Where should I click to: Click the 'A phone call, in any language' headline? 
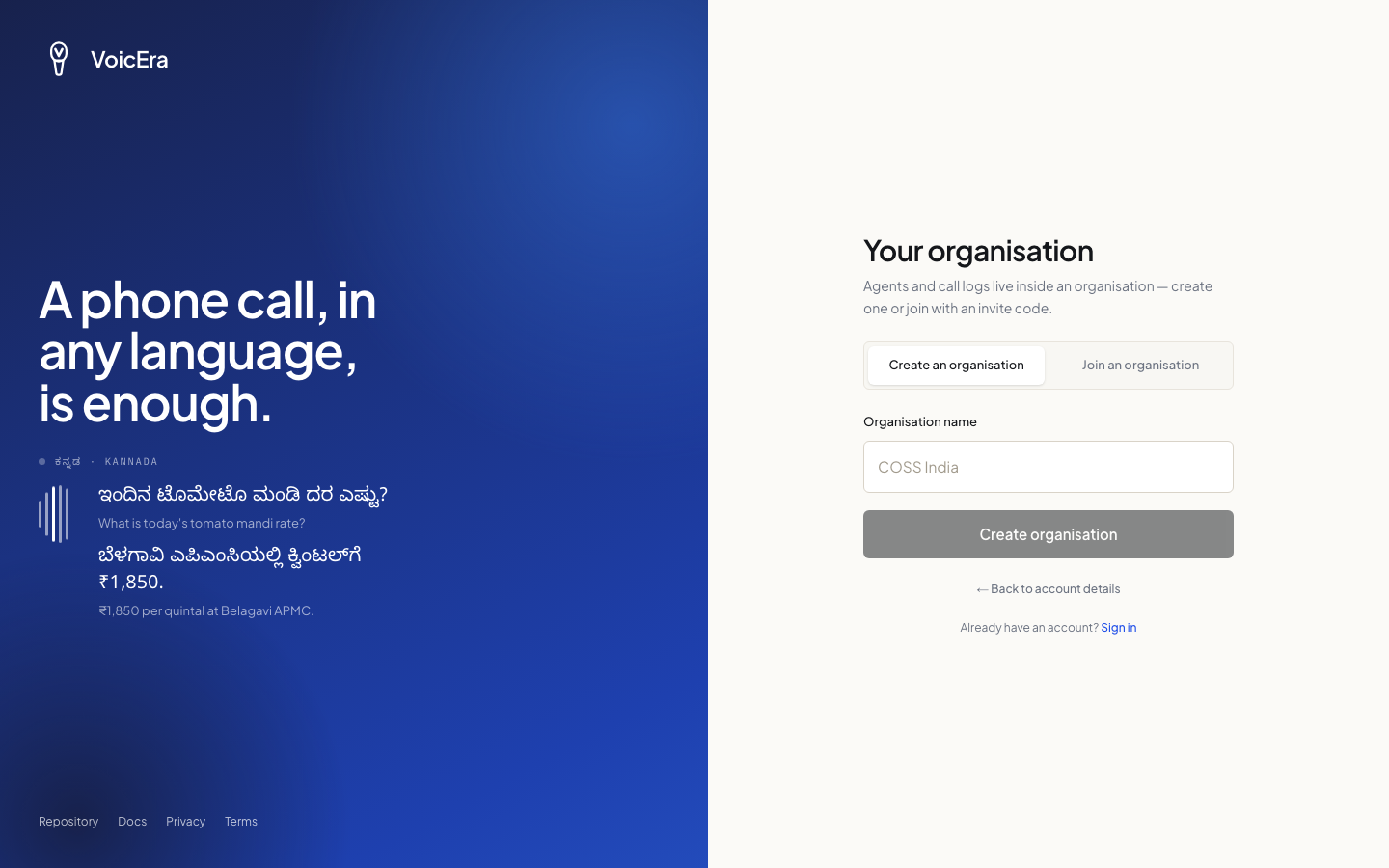pos(207,351)
